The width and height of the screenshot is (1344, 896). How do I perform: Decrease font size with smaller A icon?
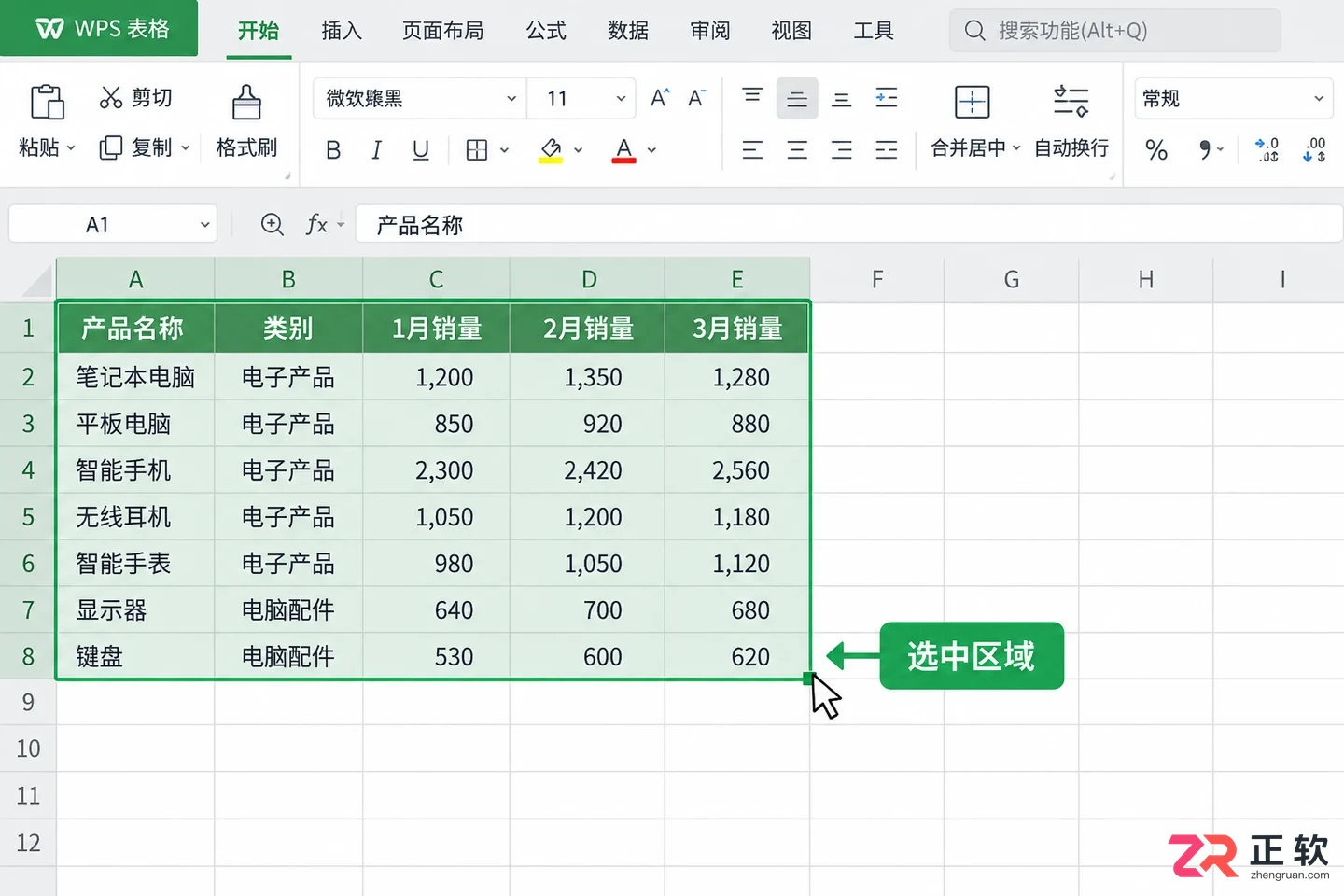696,98
